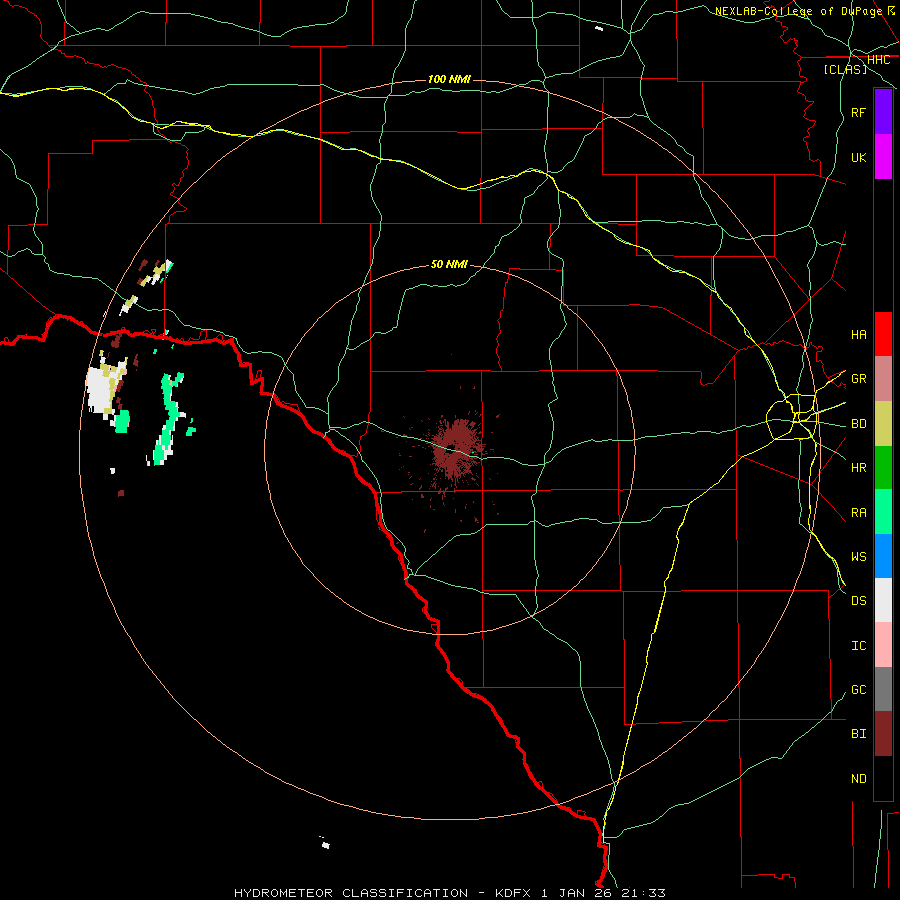The height and width of the screenshot is (900, 900).
Task: Click the KDFX radar site identifier
Action: pyautogui.click(x=513, y=893)
